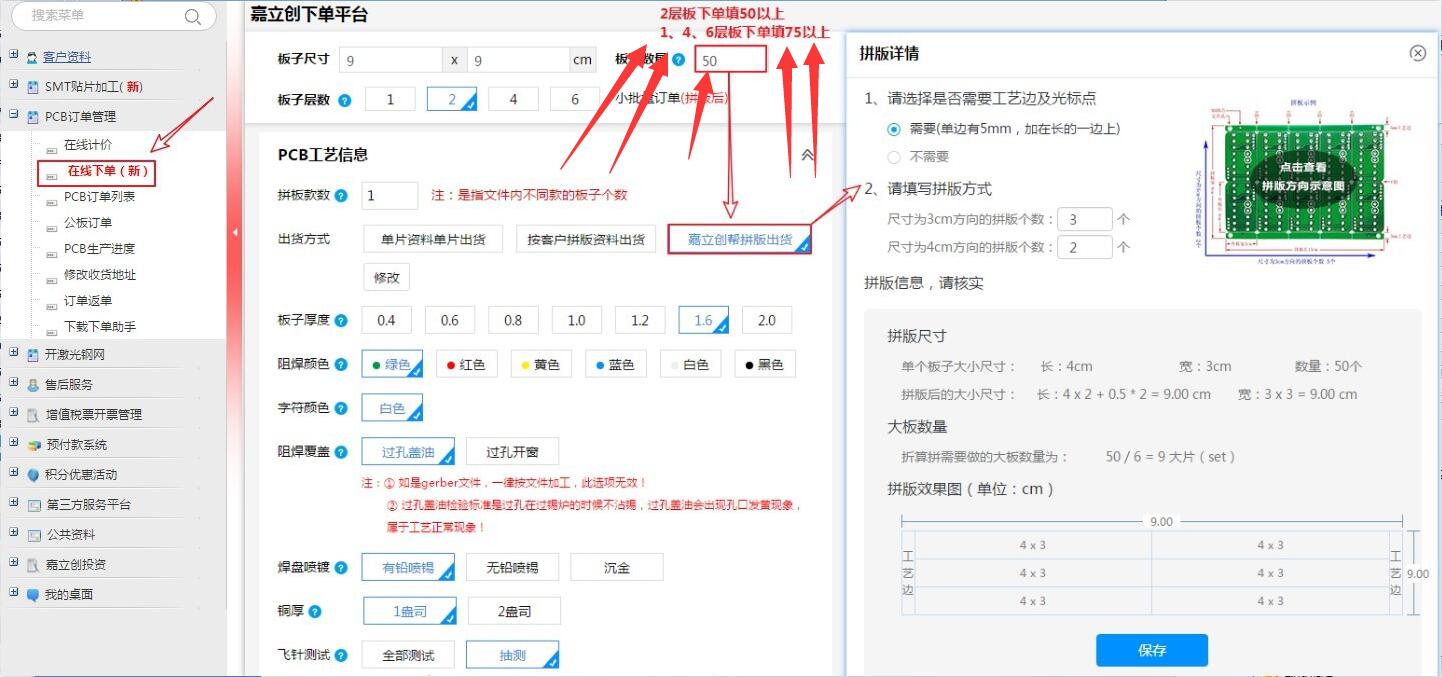Click the 预付款系统 icon in the sidebar
The width and height of the screenshot is (1442, 677).
pyautogui.click(x=33, y=445)
